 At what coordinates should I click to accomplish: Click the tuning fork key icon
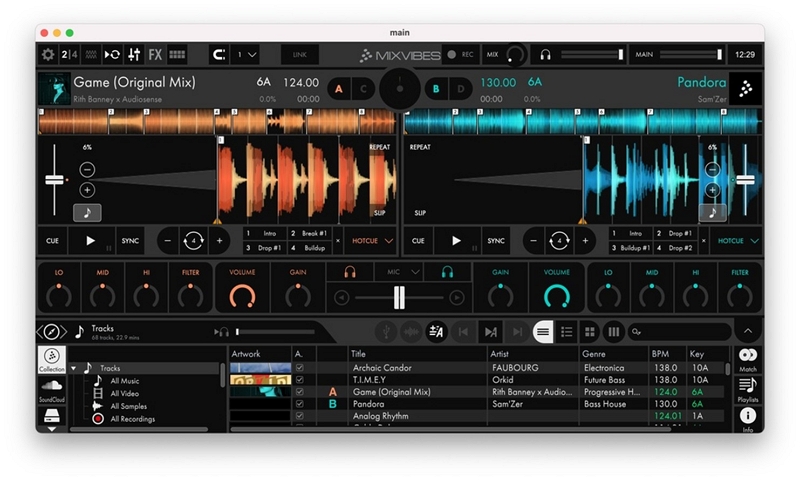(x=386, y=332)
